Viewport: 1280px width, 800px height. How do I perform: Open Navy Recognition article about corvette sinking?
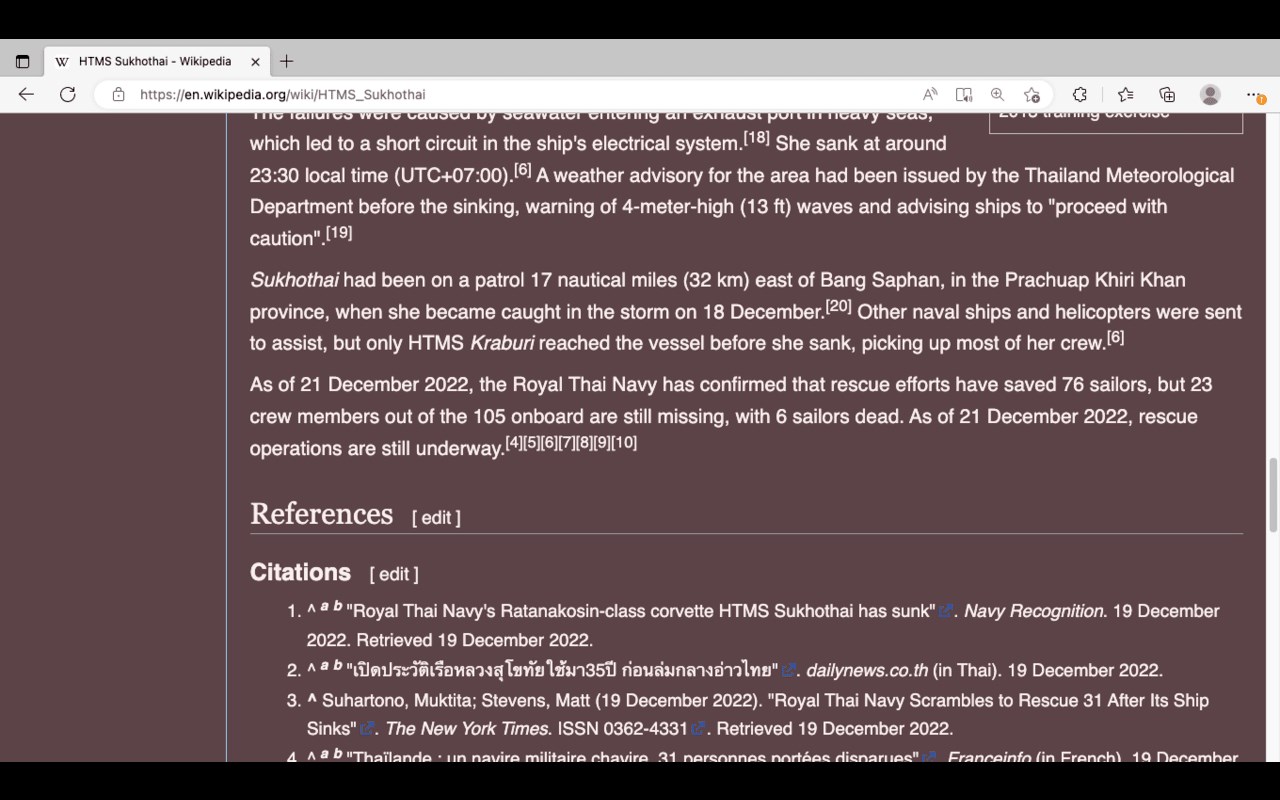point(641,611)
